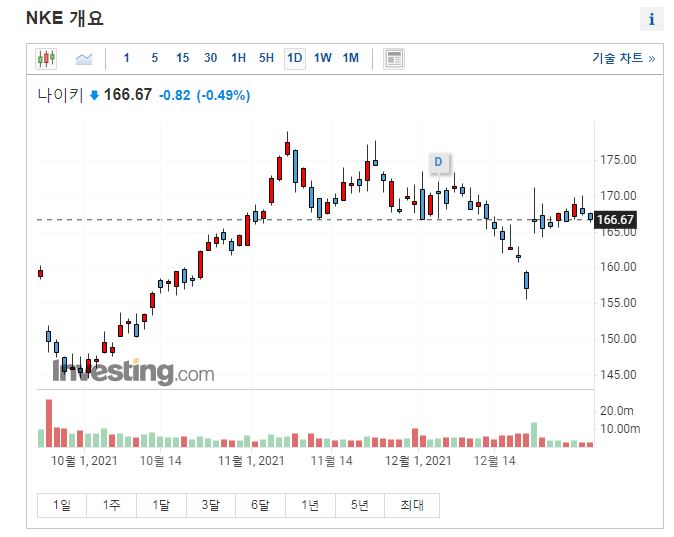Image resolution: width=674 pixels, height=537 pixels.
Task: Open the 기술 차트 link
Action: [624, 58]
